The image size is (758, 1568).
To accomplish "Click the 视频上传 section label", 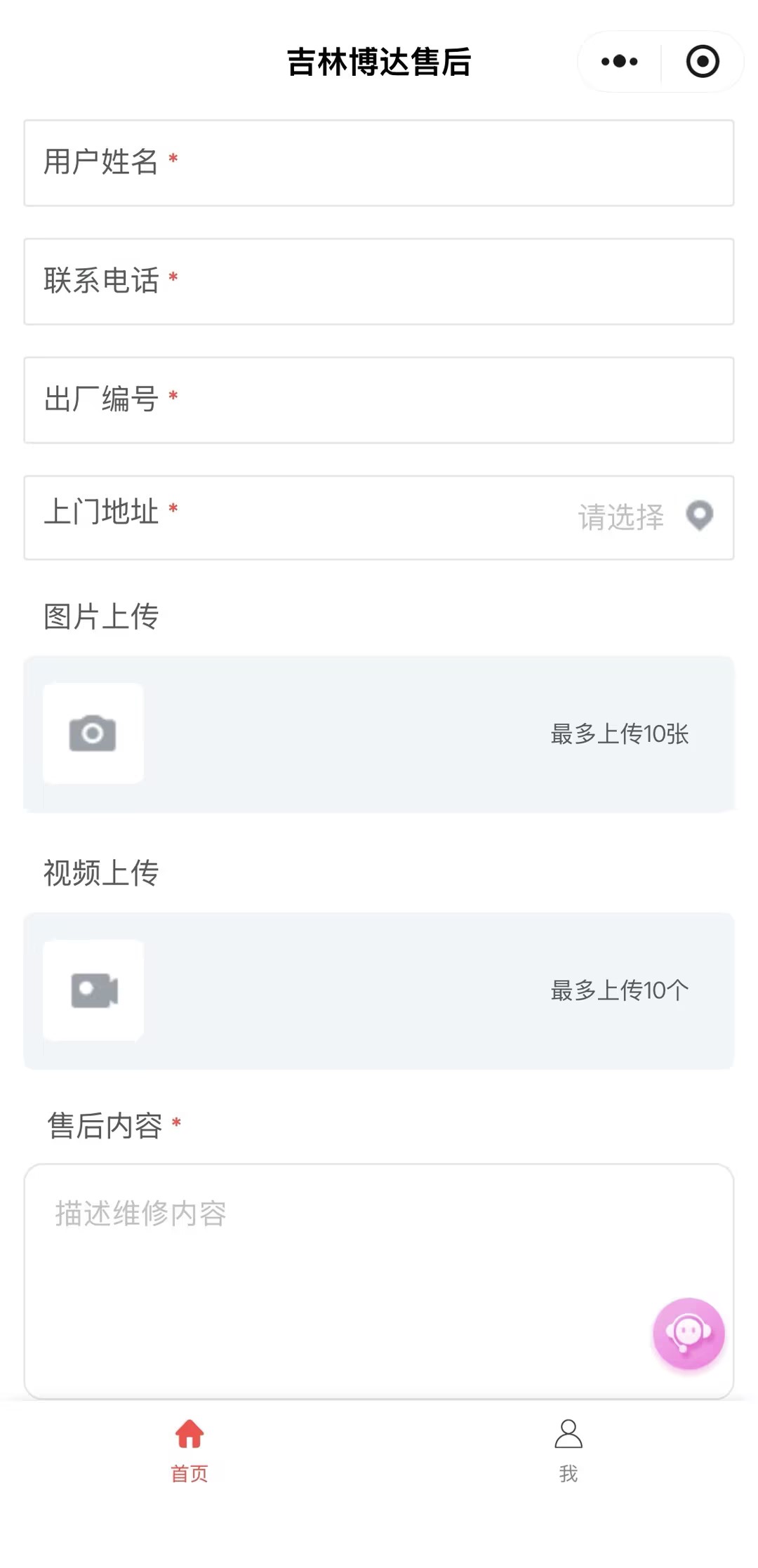I will pos(101,873).
